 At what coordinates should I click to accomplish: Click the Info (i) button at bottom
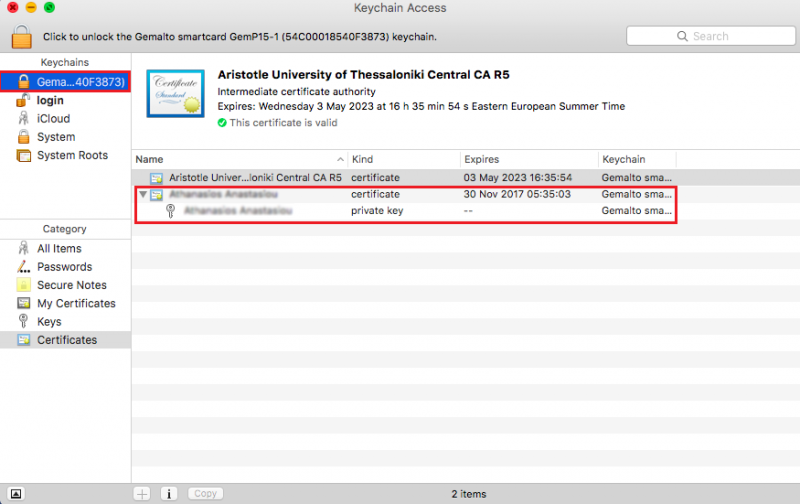[x=169, y=494]
